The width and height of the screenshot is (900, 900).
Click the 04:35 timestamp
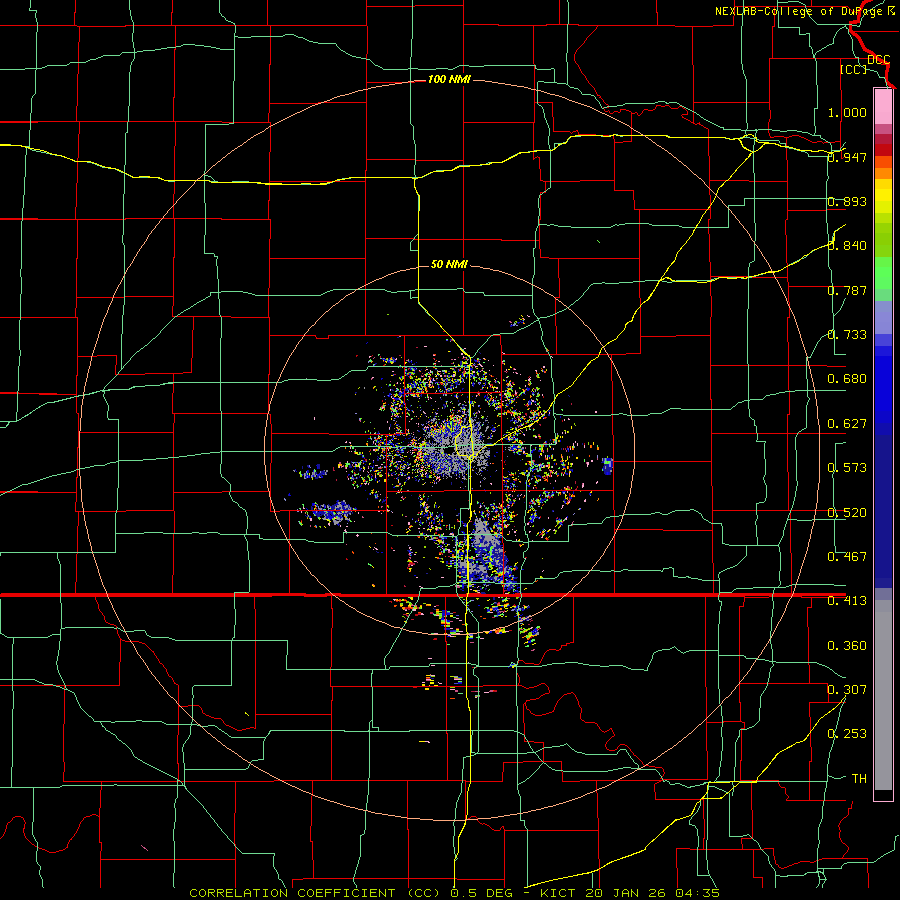698,893
